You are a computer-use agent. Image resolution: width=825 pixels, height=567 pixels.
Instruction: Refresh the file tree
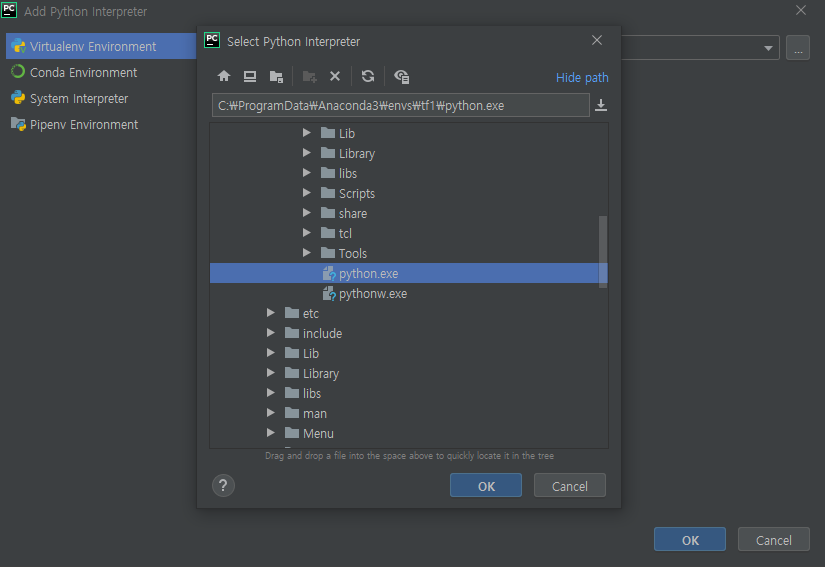coord(368,76)
